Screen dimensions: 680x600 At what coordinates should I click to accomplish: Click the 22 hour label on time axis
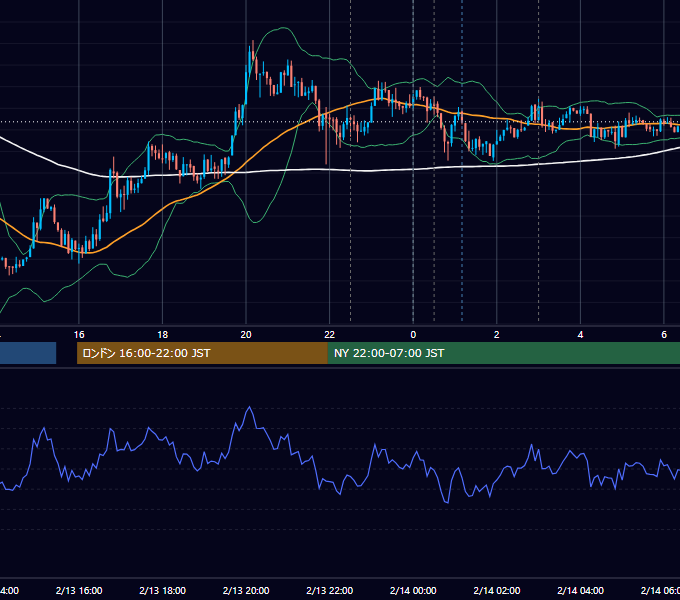pos(330,335)
